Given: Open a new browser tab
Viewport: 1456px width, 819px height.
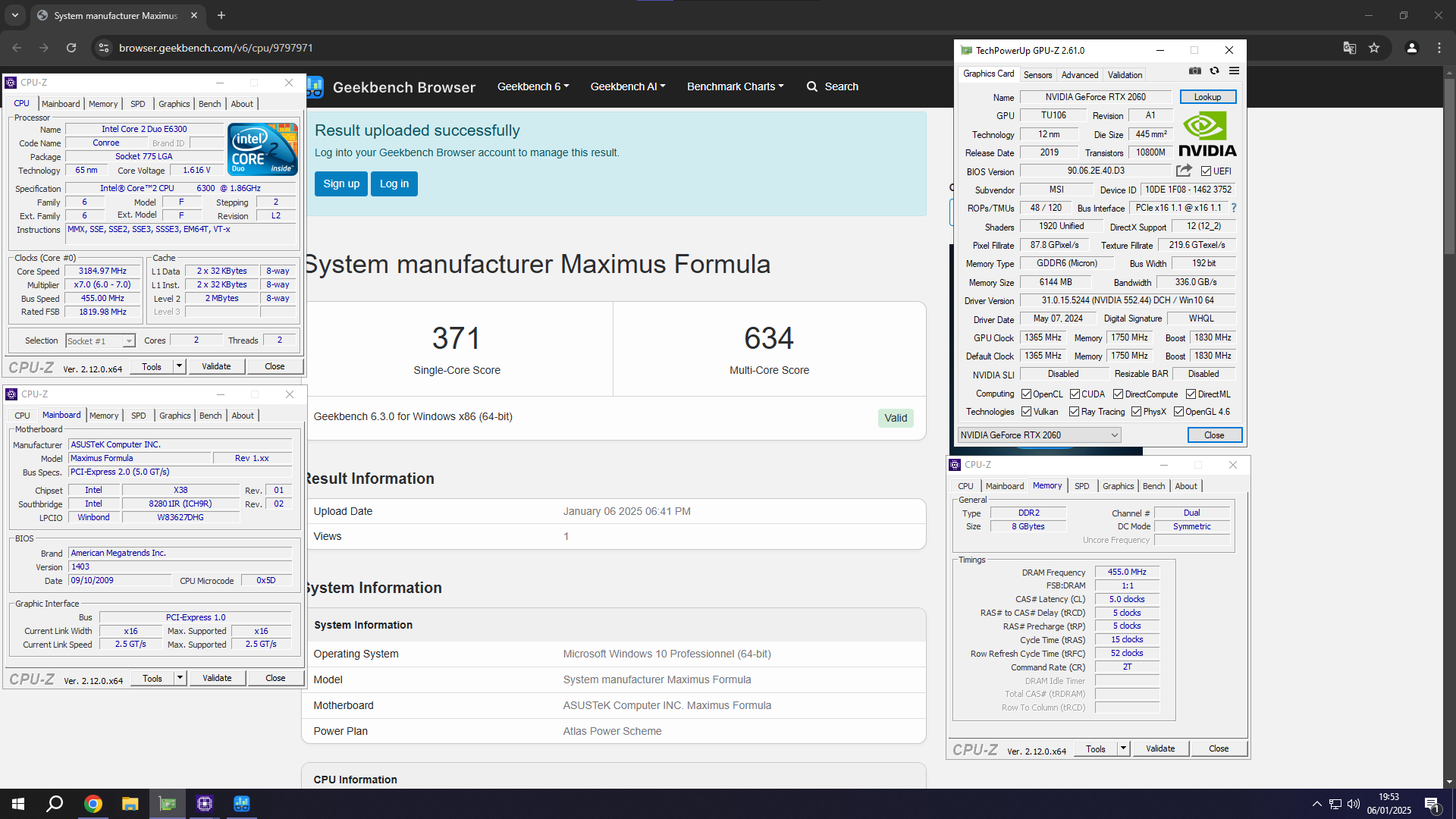Looking at the screenshot, I should 221,15.
